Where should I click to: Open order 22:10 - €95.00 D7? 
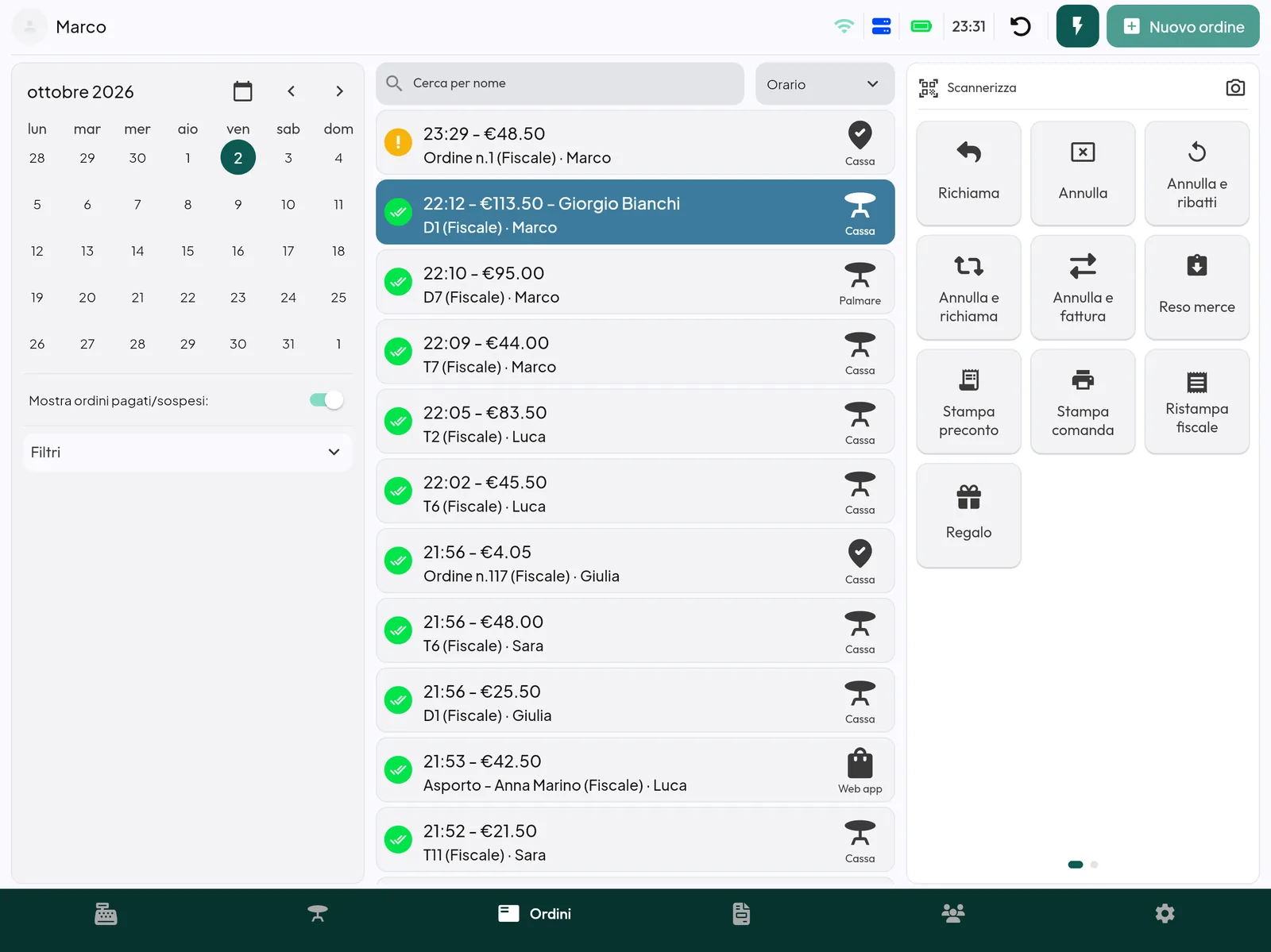(635, 282)
